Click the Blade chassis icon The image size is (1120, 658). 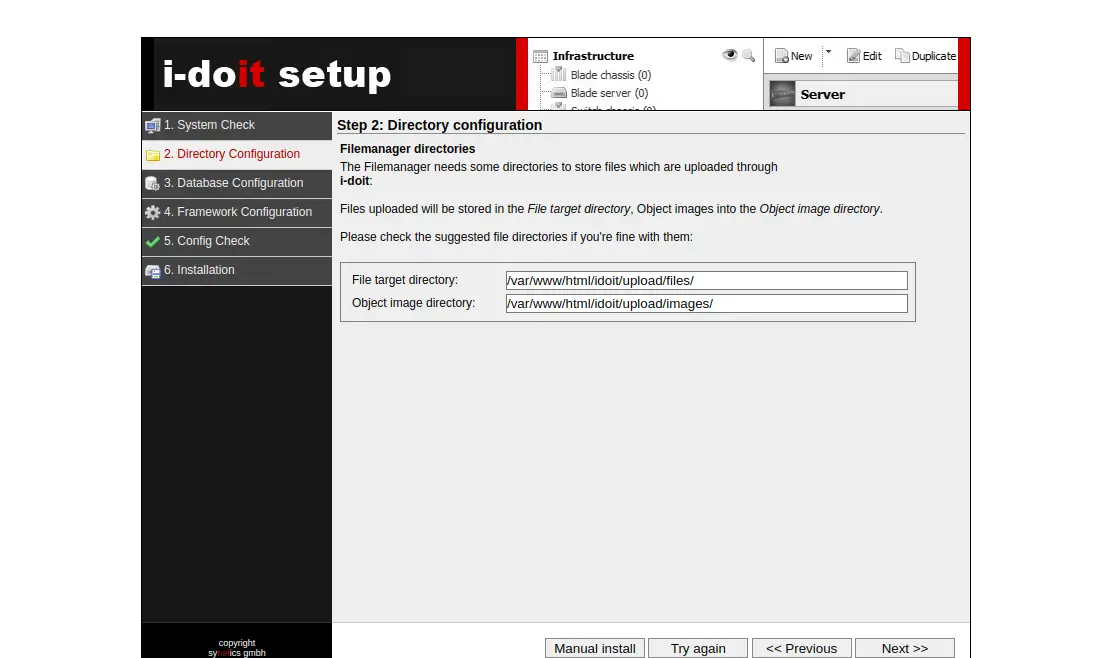559,74
